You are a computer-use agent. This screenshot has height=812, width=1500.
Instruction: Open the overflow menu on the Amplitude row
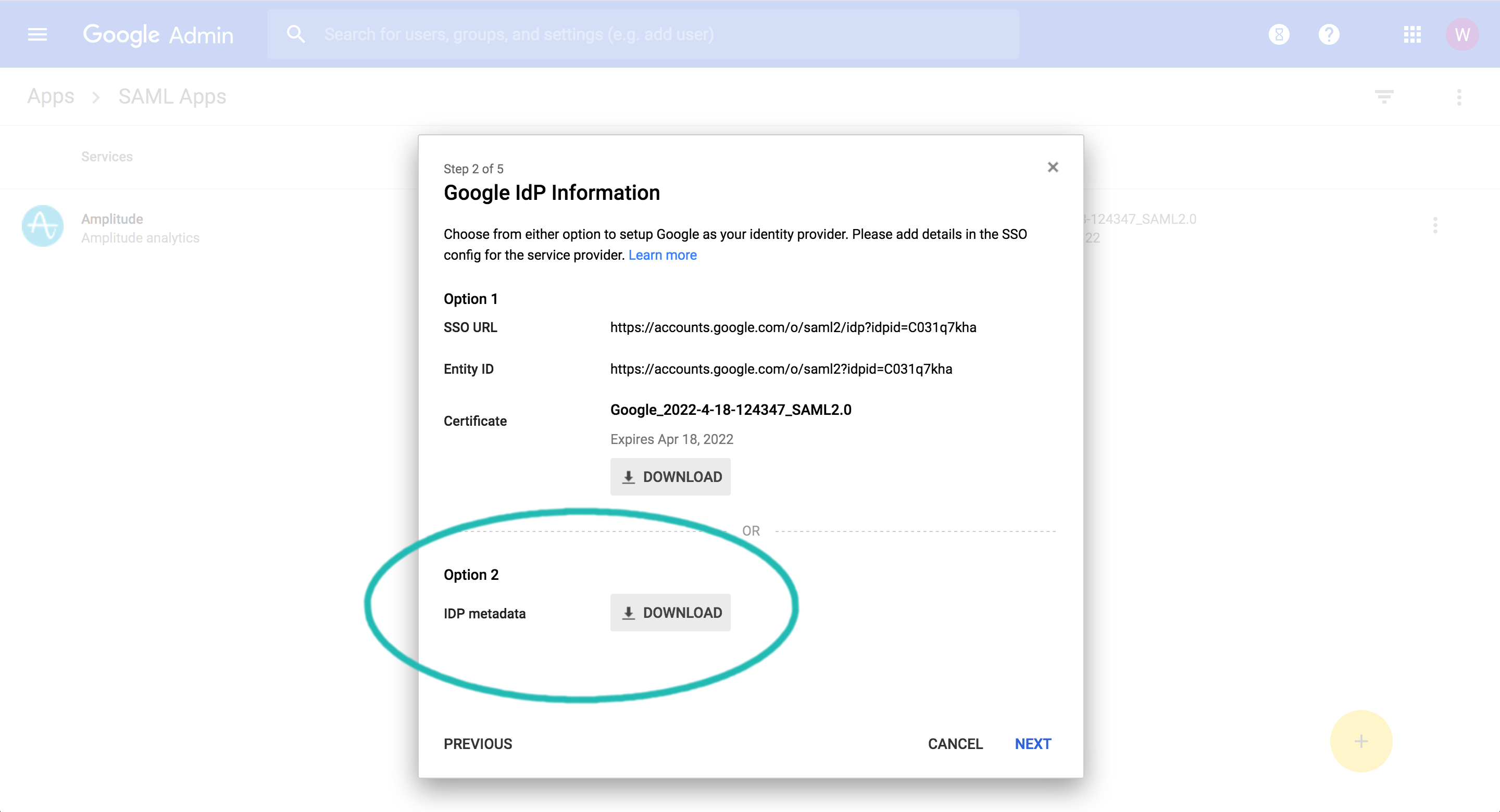coord(1435,226)
